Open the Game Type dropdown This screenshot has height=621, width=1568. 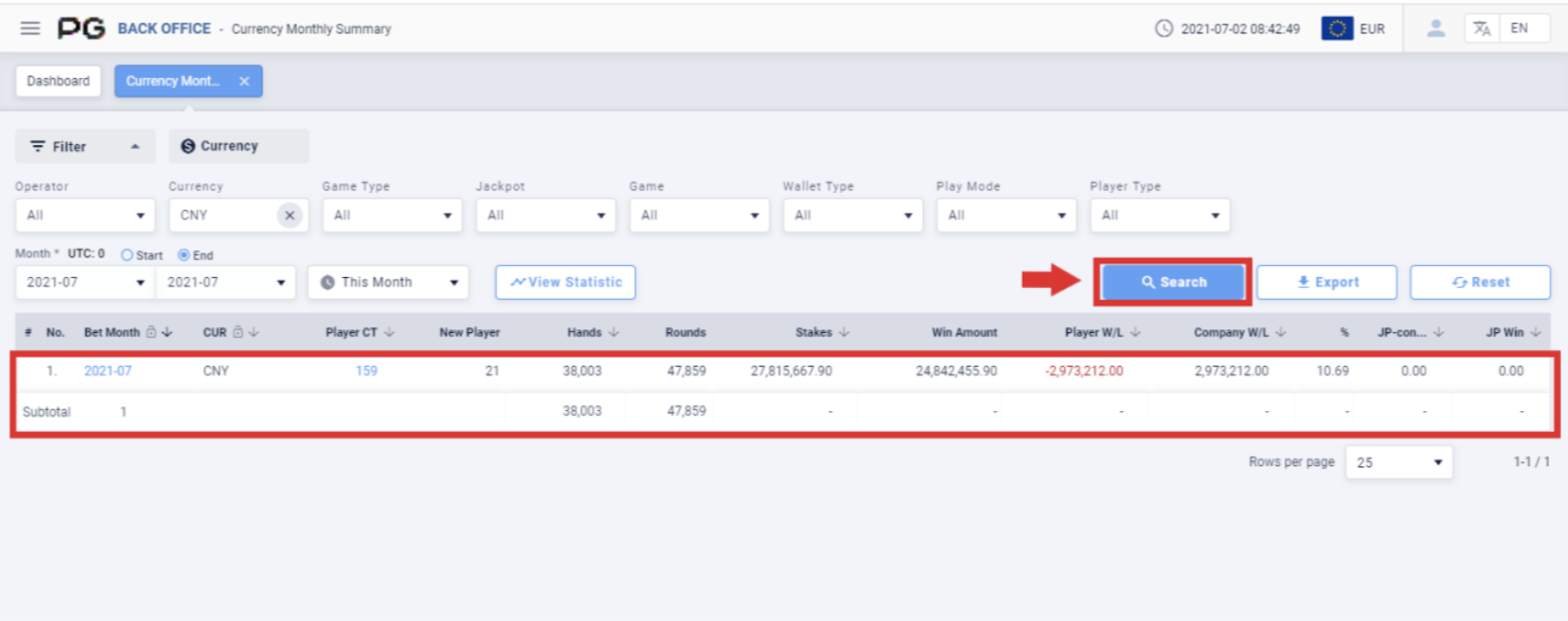pyautogui.click(x=392, y=215)
